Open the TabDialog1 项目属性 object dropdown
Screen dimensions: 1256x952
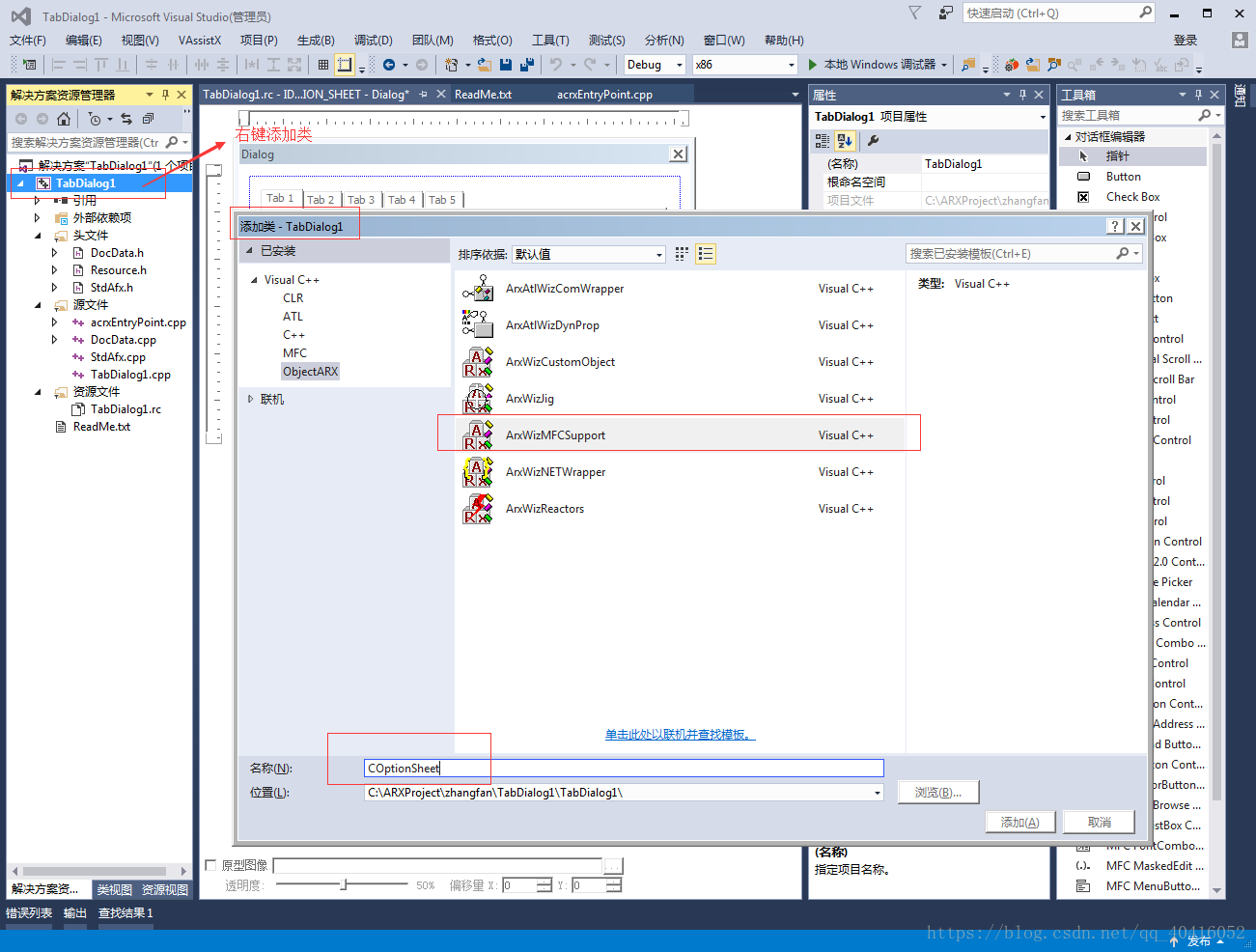[1043, 117]
